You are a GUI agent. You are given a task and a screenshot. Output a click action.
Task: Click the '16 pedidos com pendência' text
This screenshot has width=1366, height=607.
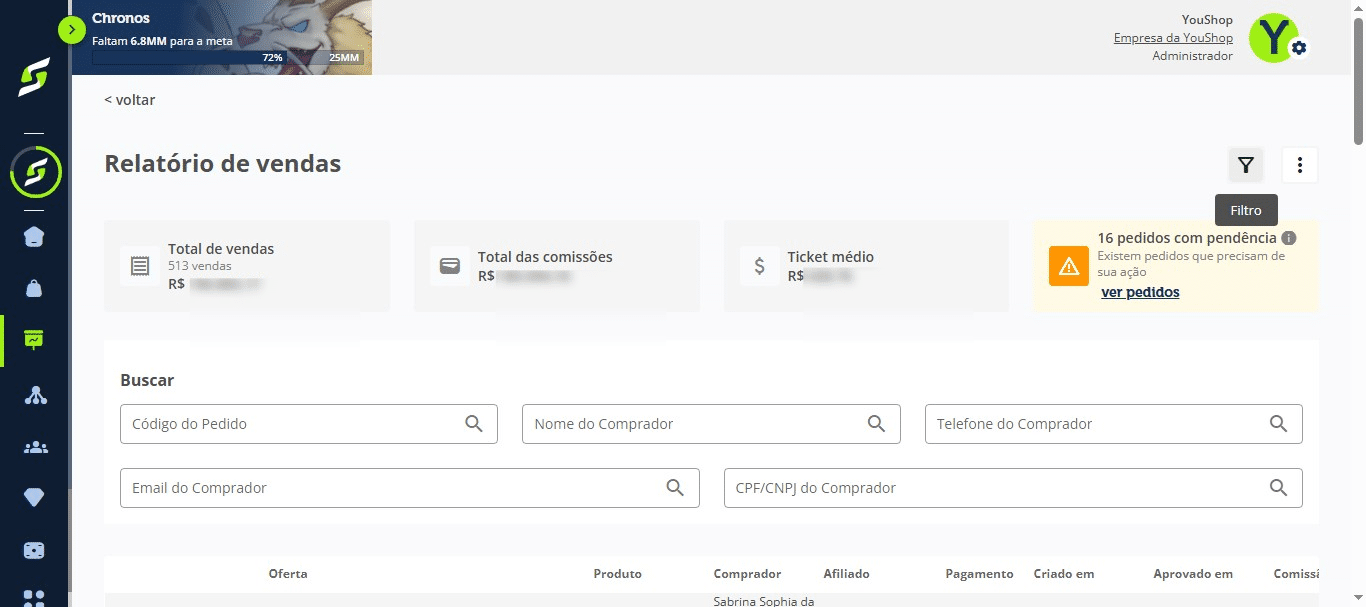coord(1187,238)
